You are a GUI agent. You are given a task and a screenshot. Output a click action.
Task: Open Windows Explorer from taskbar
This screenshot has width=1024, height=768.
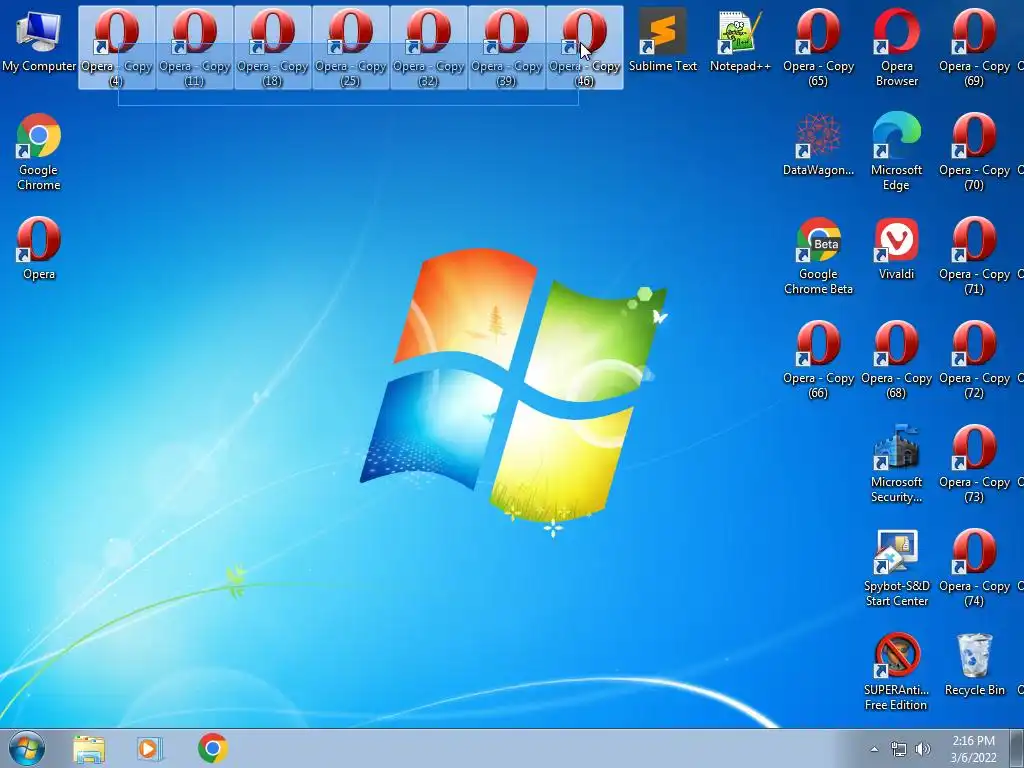click(89, 748)
